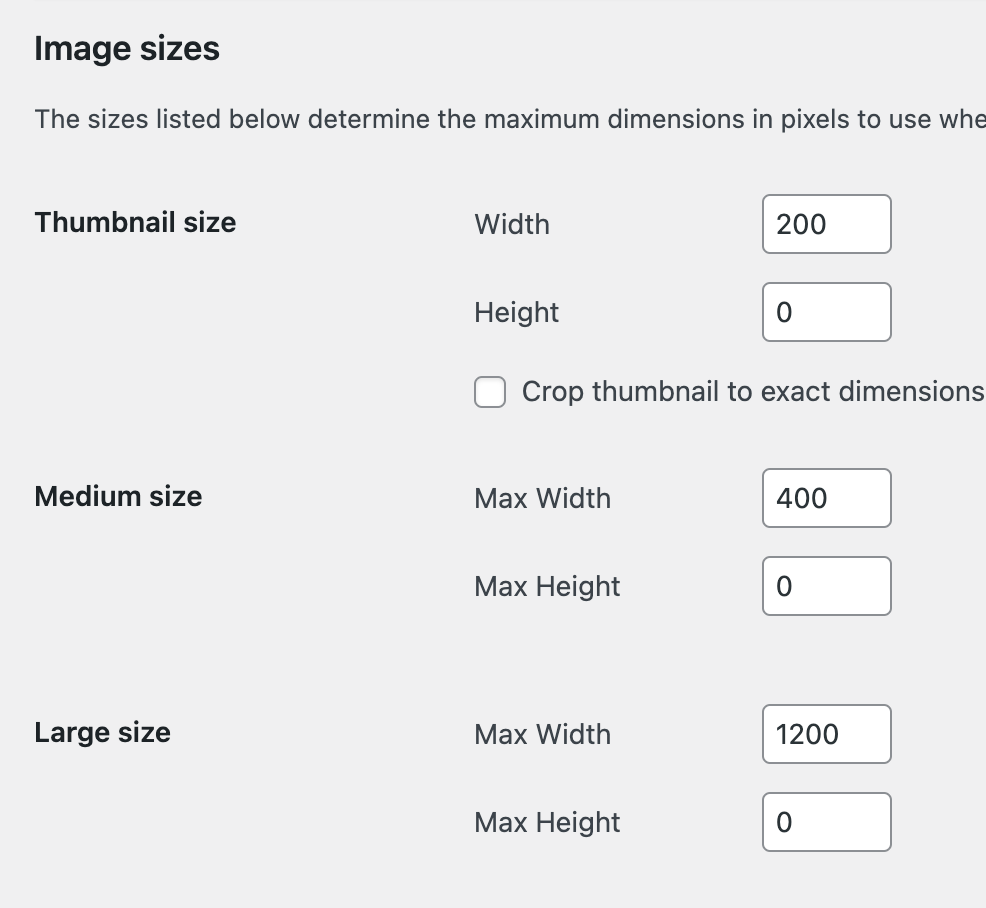Click the Max Height label for Medium size

[x=547, y=586]
